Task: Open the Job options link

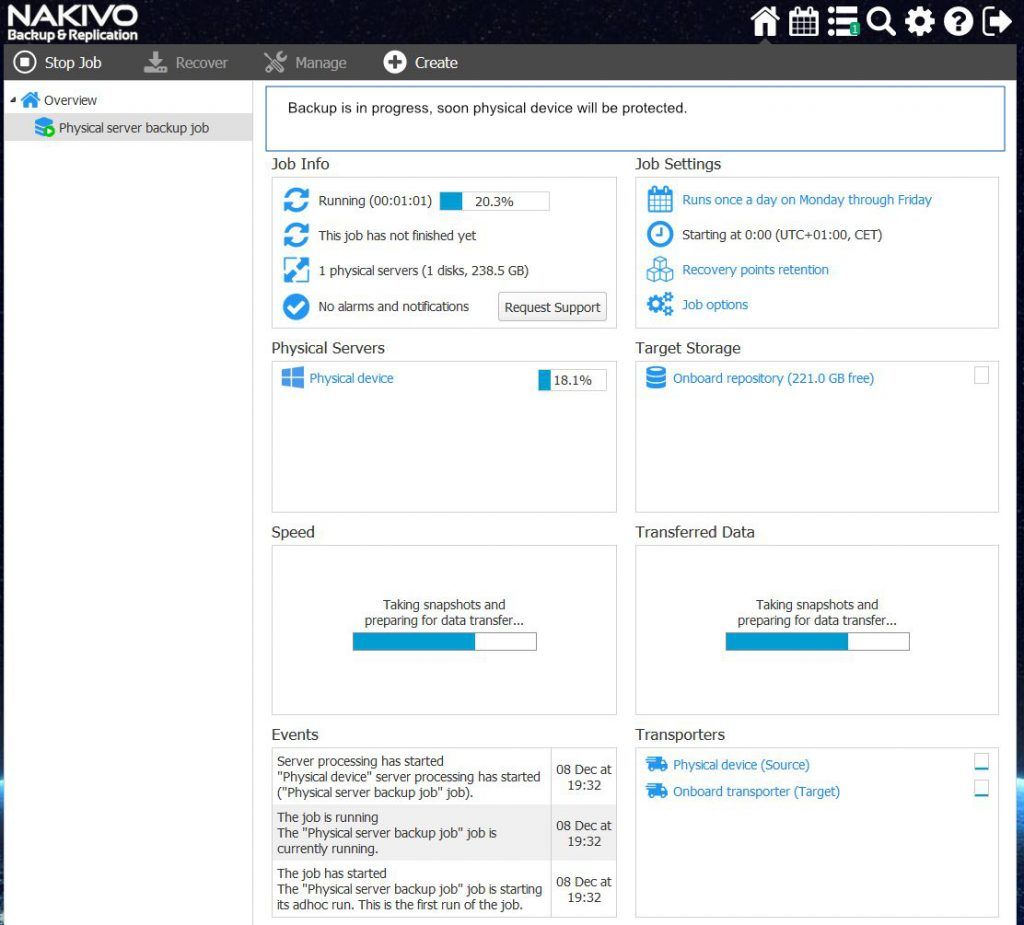Action: pyautogui.click(x=715, y=304)
